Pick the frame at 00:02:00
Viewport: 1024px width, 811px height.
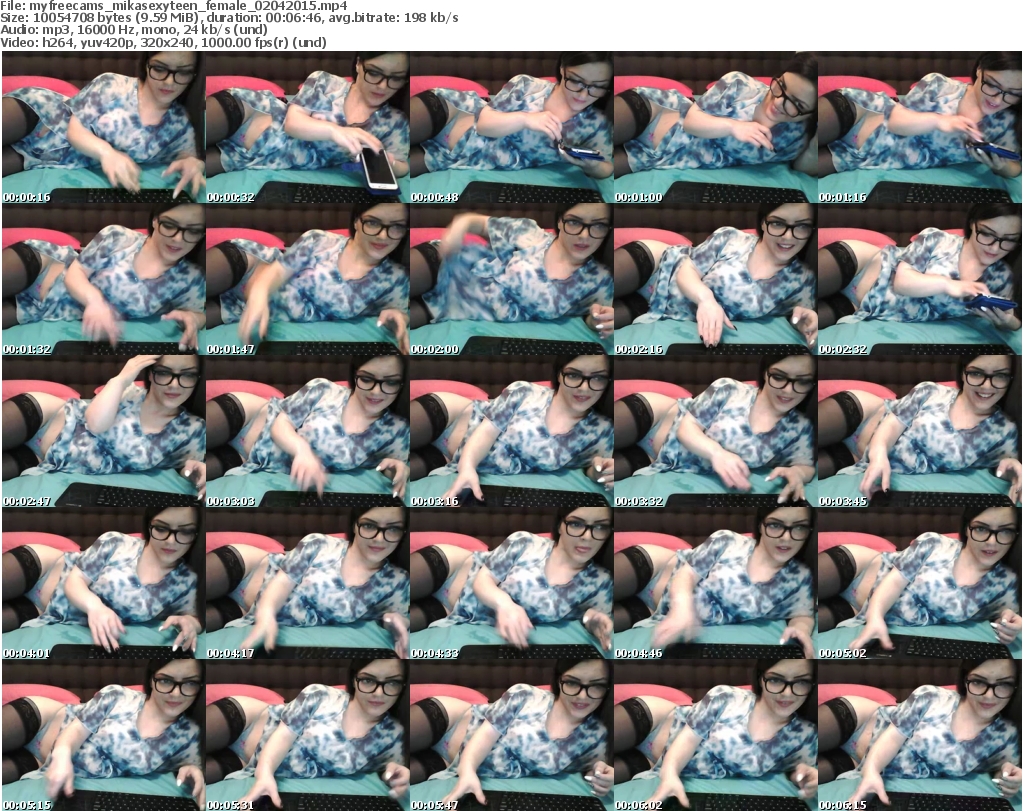[x=511, y=279]
